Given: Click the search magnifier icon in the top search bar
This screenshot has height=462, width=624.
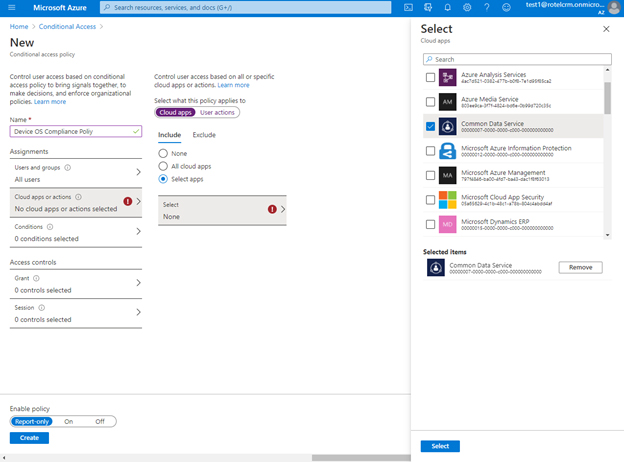Looking at the screenshot, I should click(x=107, y=8).
